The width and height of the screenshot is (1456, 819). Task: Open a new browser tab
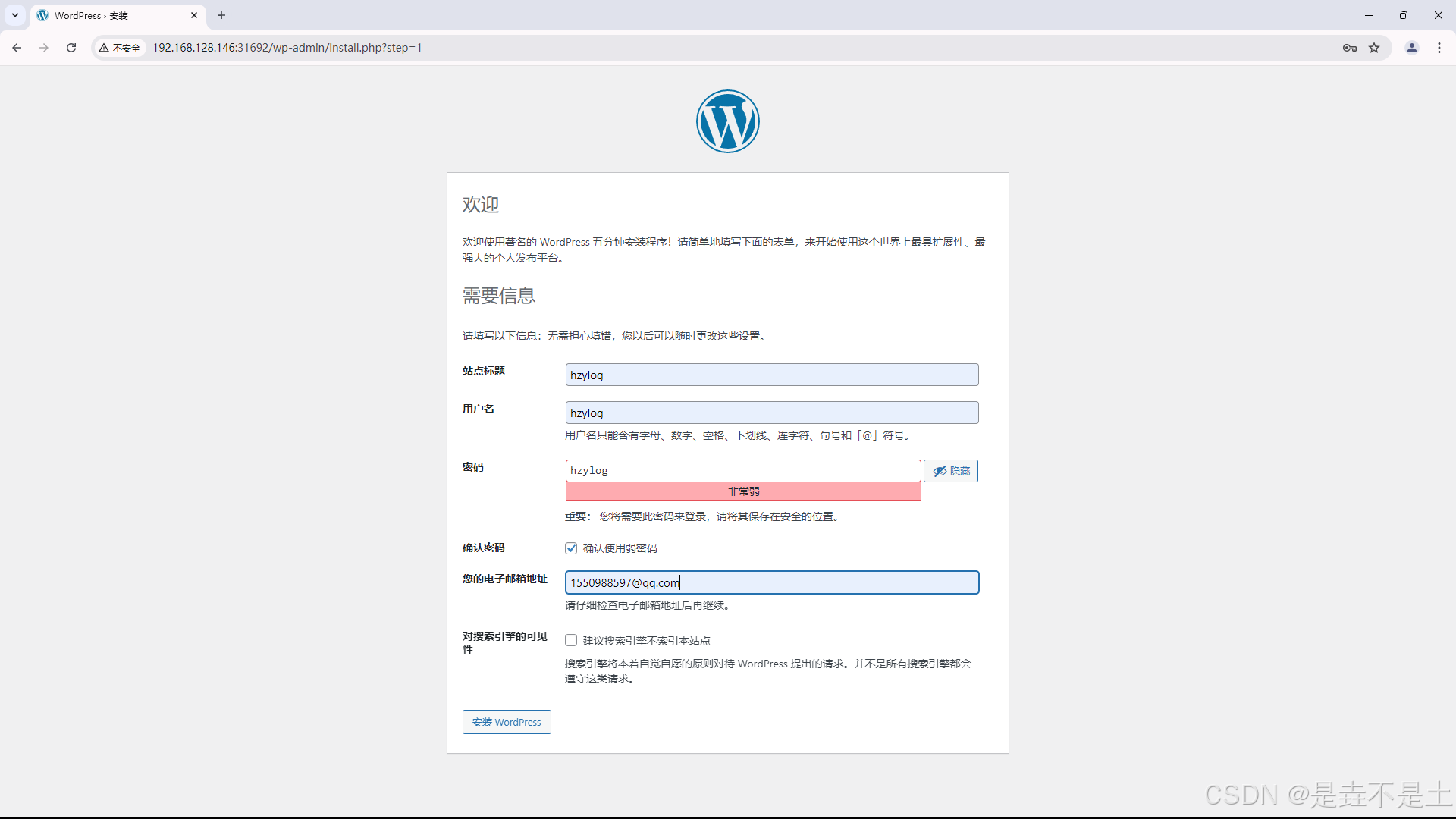point(221,15)
